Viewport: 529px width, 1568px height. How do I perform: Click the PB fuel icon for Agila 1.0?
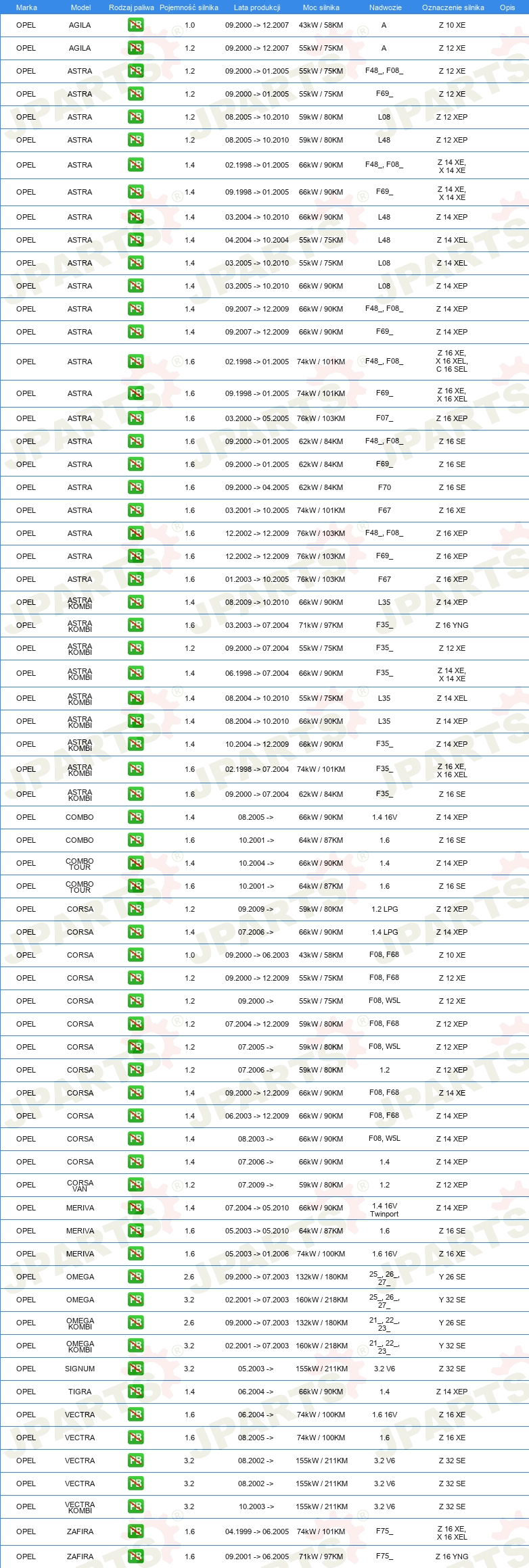coord(135,25)
